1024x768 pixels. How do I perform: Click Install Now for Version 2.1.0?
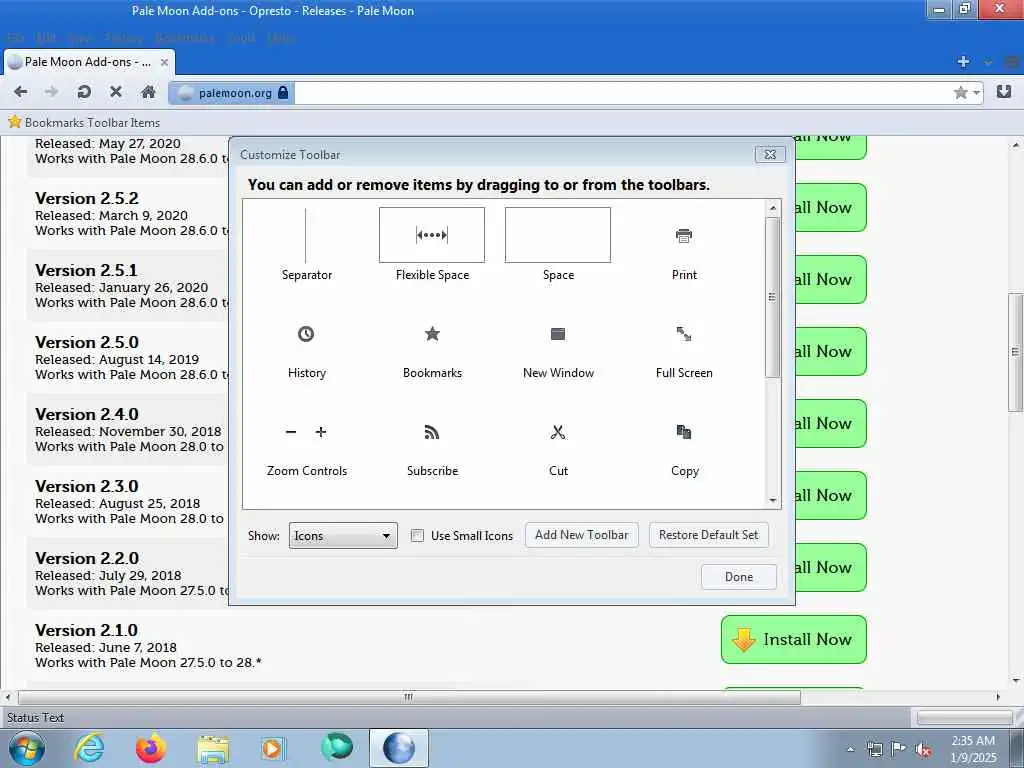793,639
